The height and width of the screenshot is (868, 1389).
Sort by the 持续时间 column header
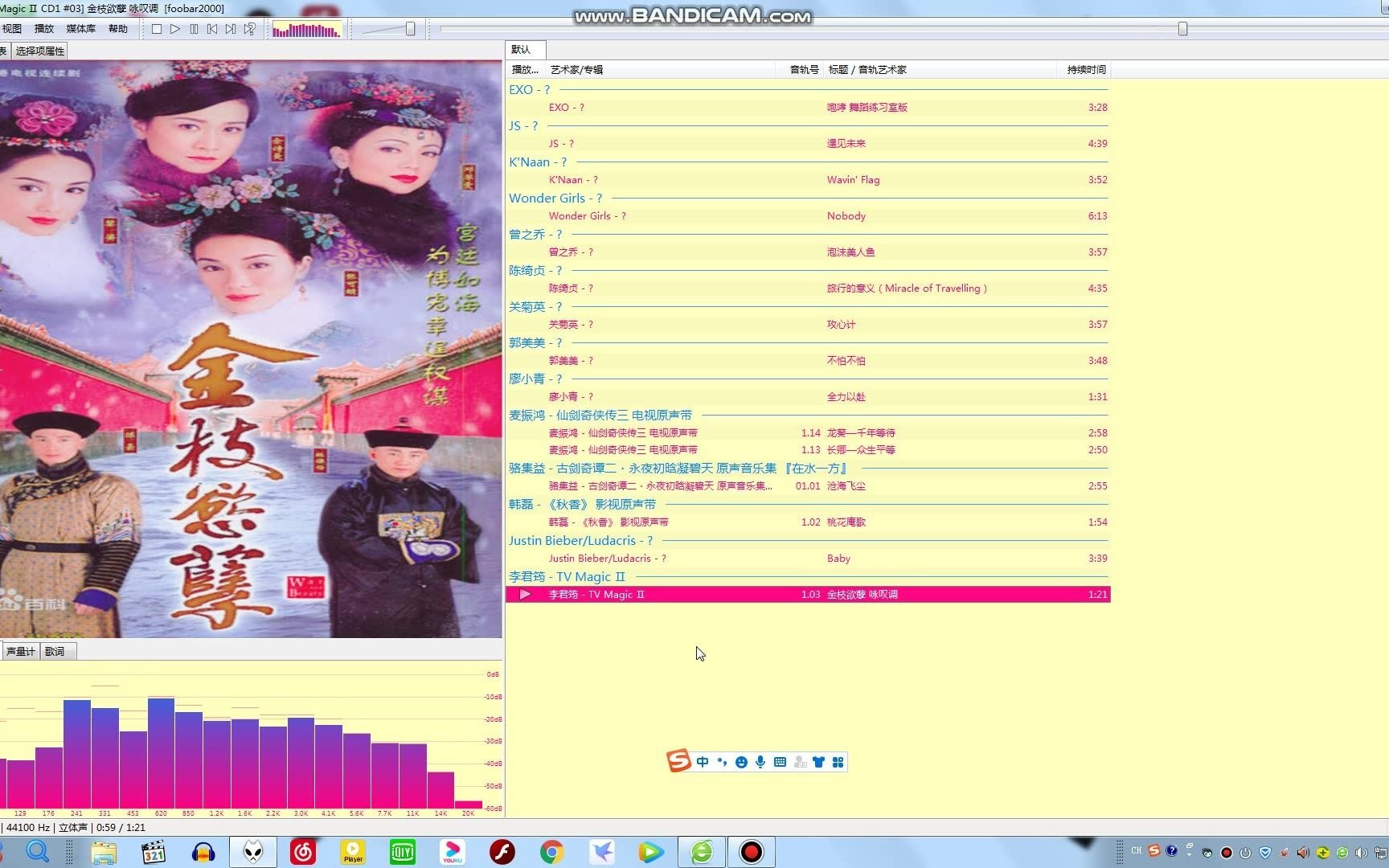1084,70
